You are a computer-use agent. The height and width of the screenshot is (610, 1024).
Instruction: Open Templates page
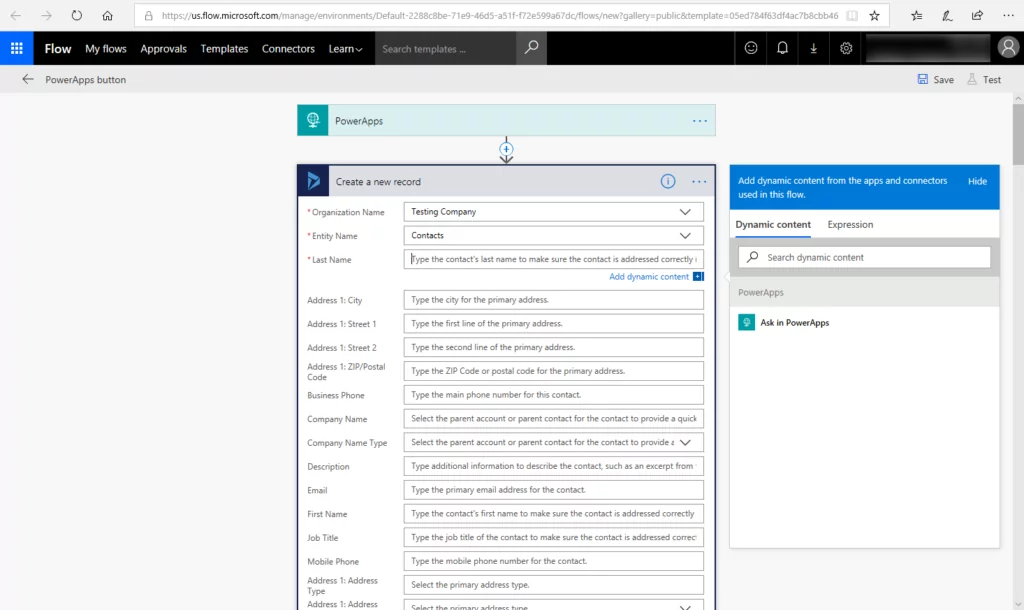(x=224, y=48)
